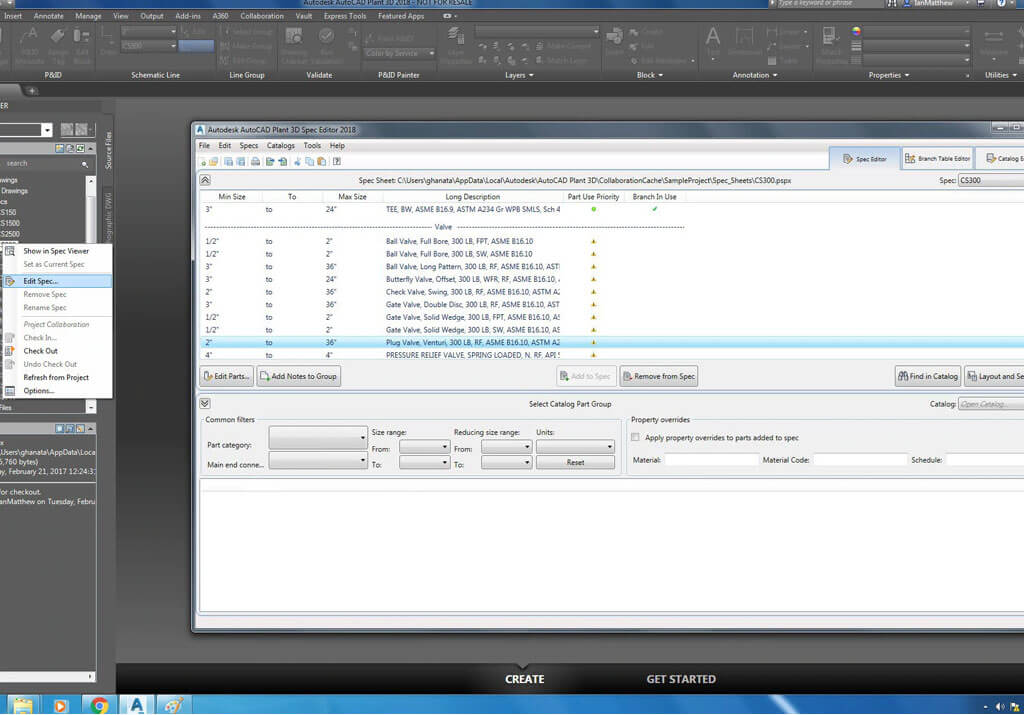Open Paint from the taskbar
This screenshot has height=715, width=1024.
[x=174, y=705]
